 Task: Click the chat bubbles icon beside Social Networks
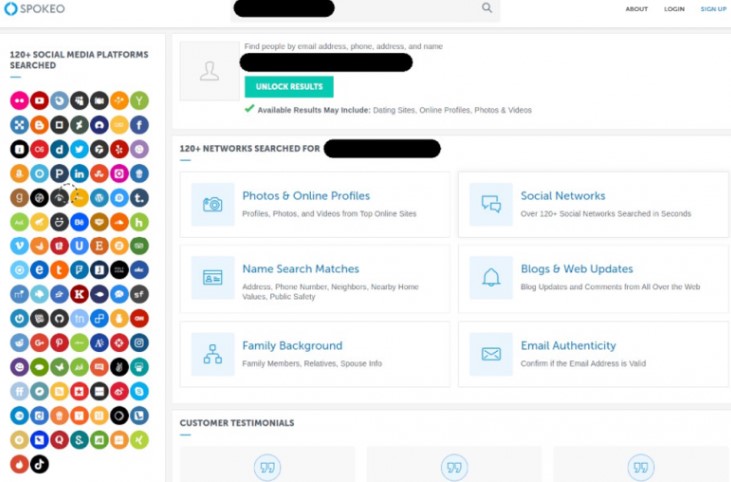pyautogui.click(x=491, y=205)
